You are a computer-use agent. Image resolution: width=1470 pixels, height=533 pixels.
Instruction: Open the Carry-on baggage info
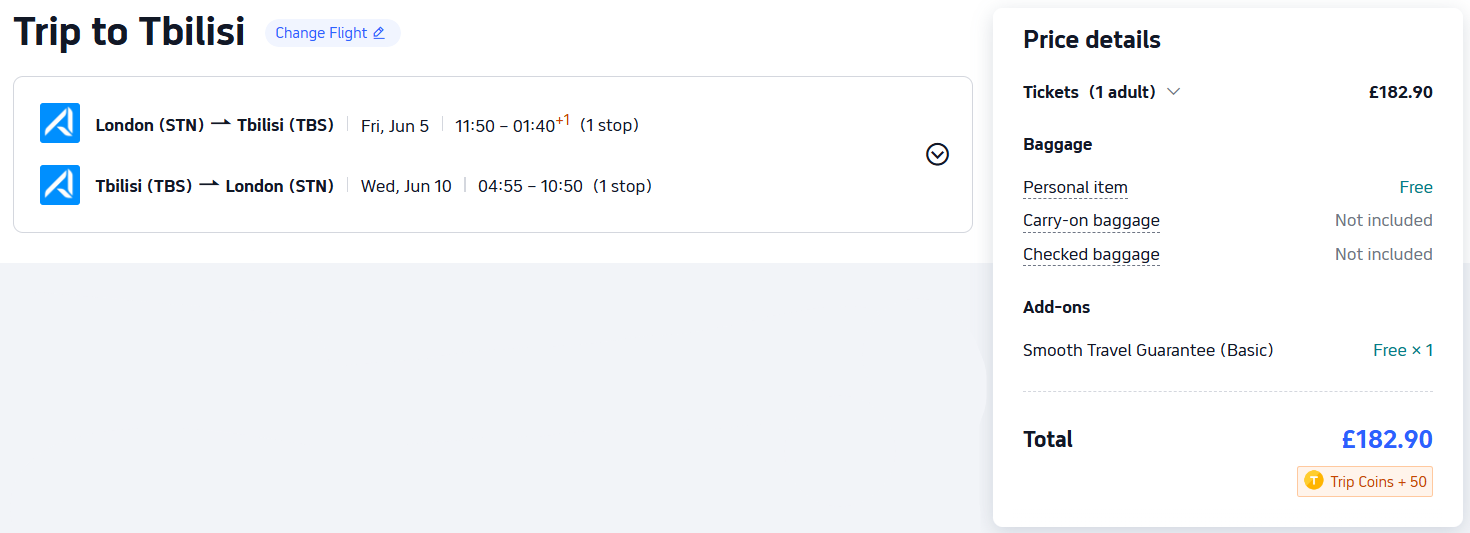(1091, 221)
